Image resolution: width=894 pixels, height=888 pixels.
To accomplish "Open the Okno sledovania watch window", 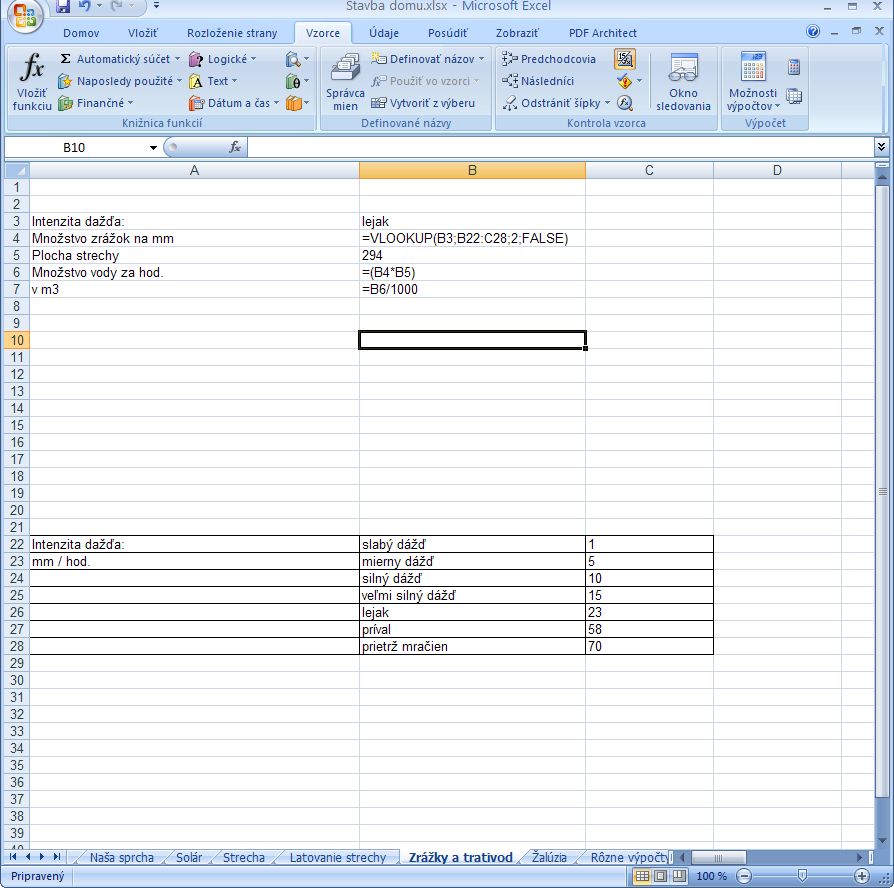I will tap(683, 82).
